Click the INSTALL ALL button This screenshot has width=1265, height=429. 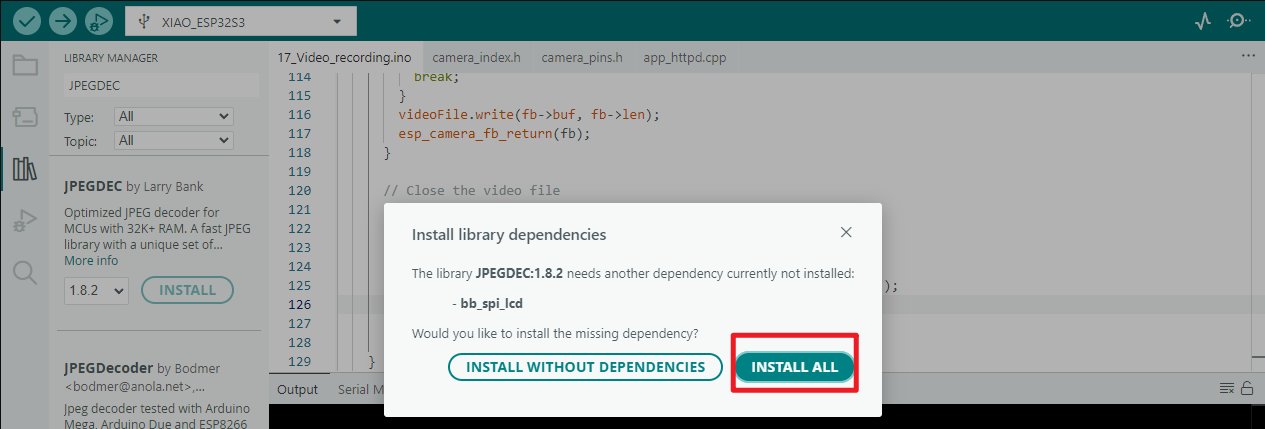794,367
